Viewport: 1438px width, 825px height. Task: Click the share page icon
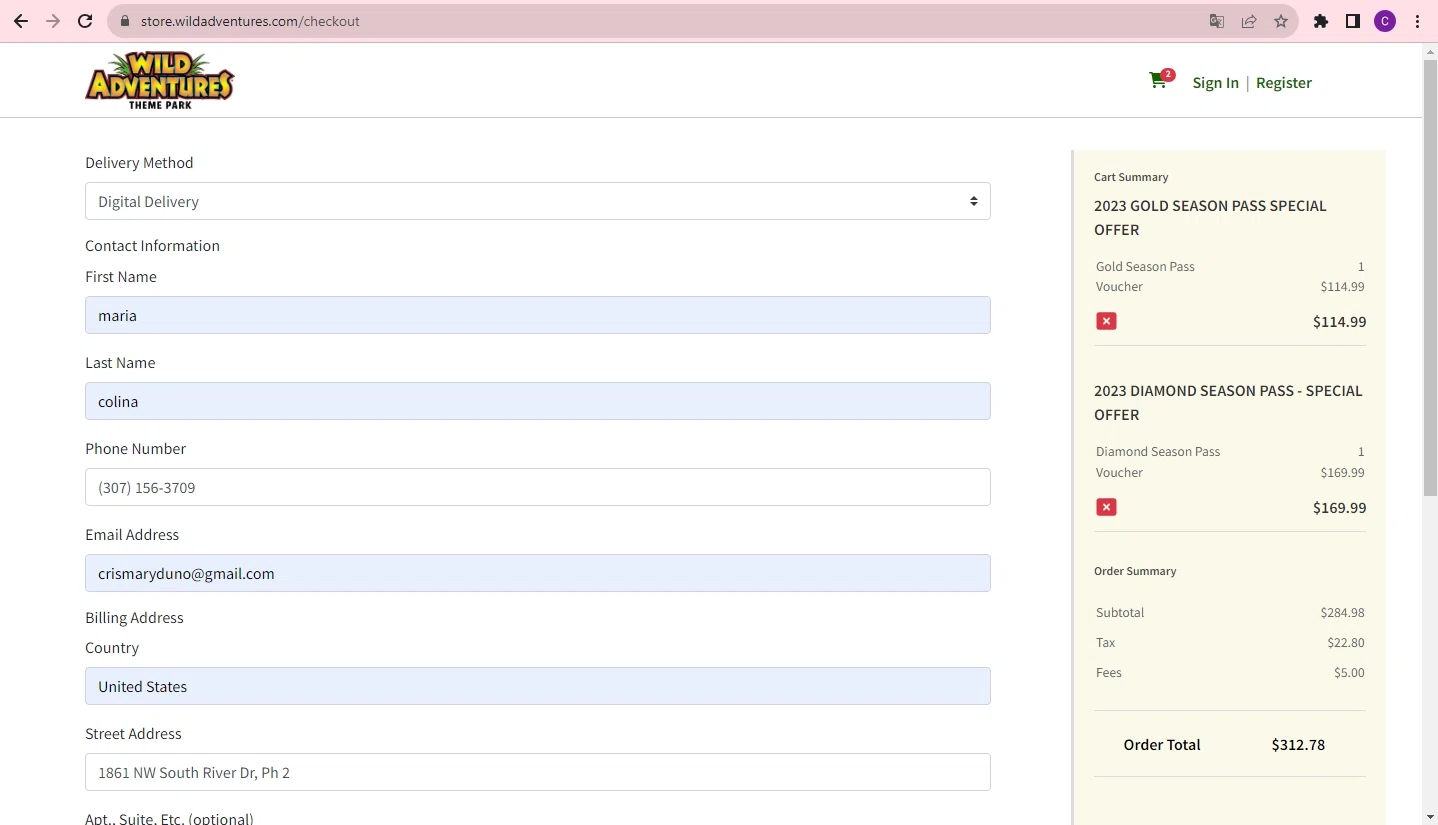[1249, 21]
